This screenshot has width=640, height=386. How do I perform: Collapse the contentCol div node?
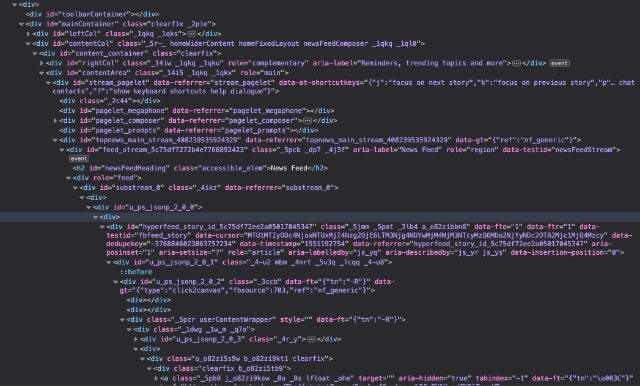[28, 44]
